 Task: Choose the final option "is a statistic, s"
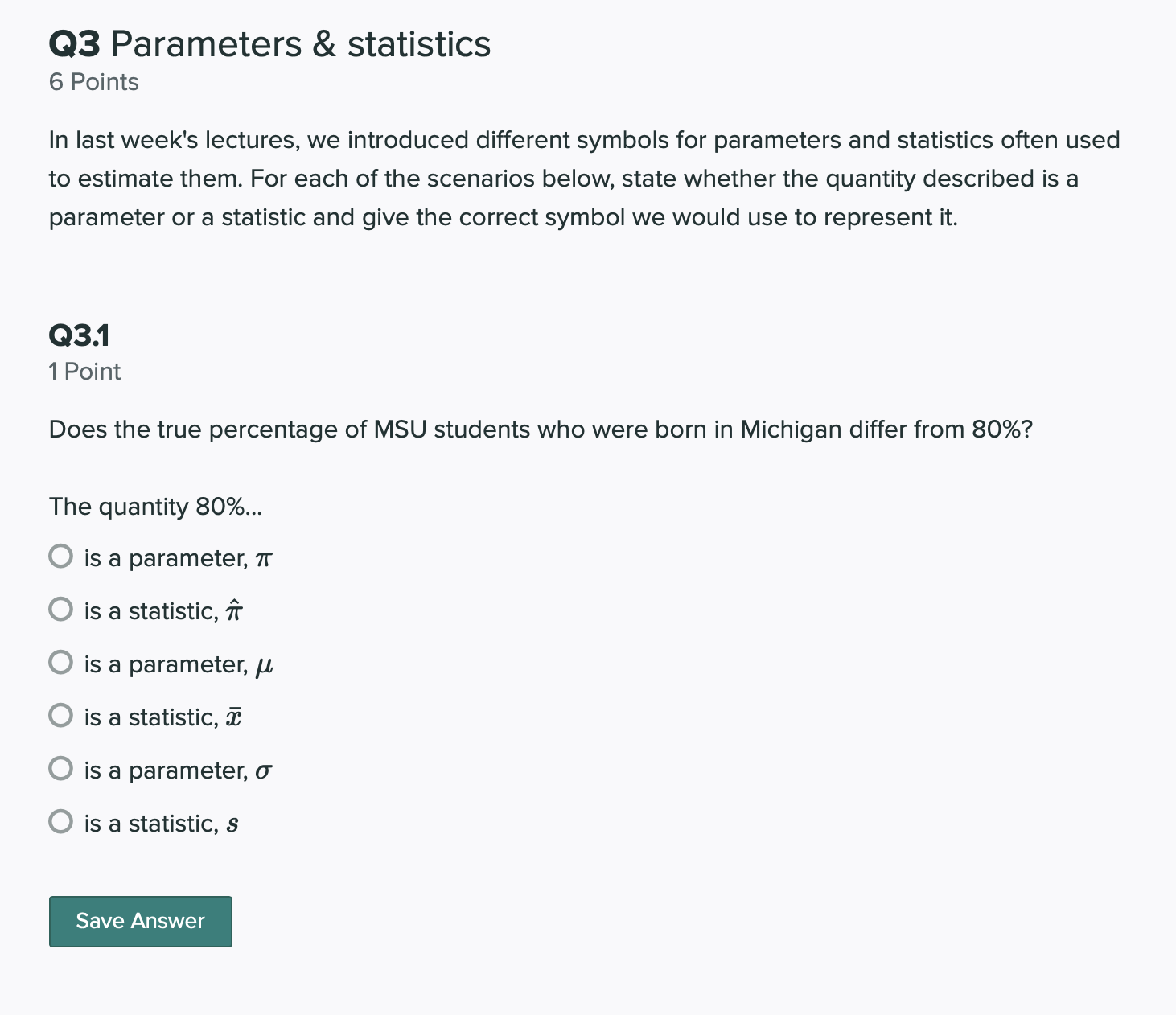[60, 820]
